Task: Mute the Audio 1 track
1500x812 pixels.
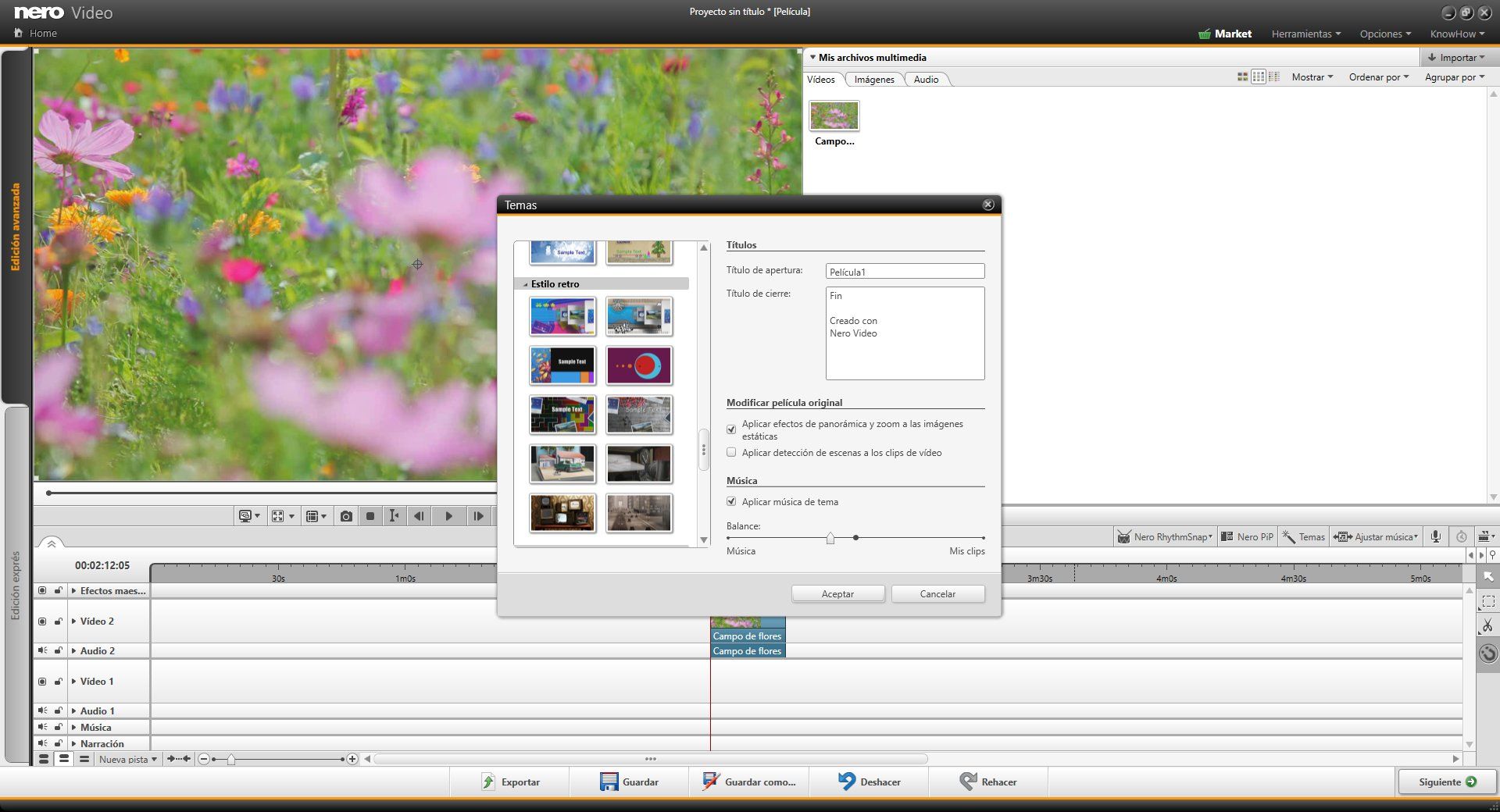Action: coord(42,710)
